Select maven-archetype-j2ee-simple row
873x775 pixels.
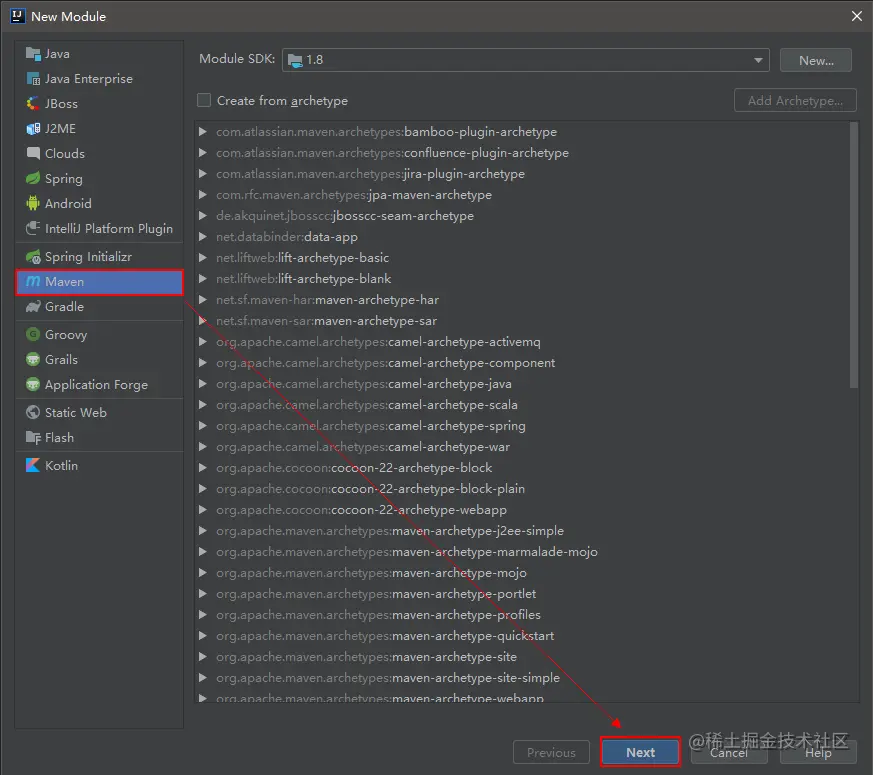click(523, 531)
